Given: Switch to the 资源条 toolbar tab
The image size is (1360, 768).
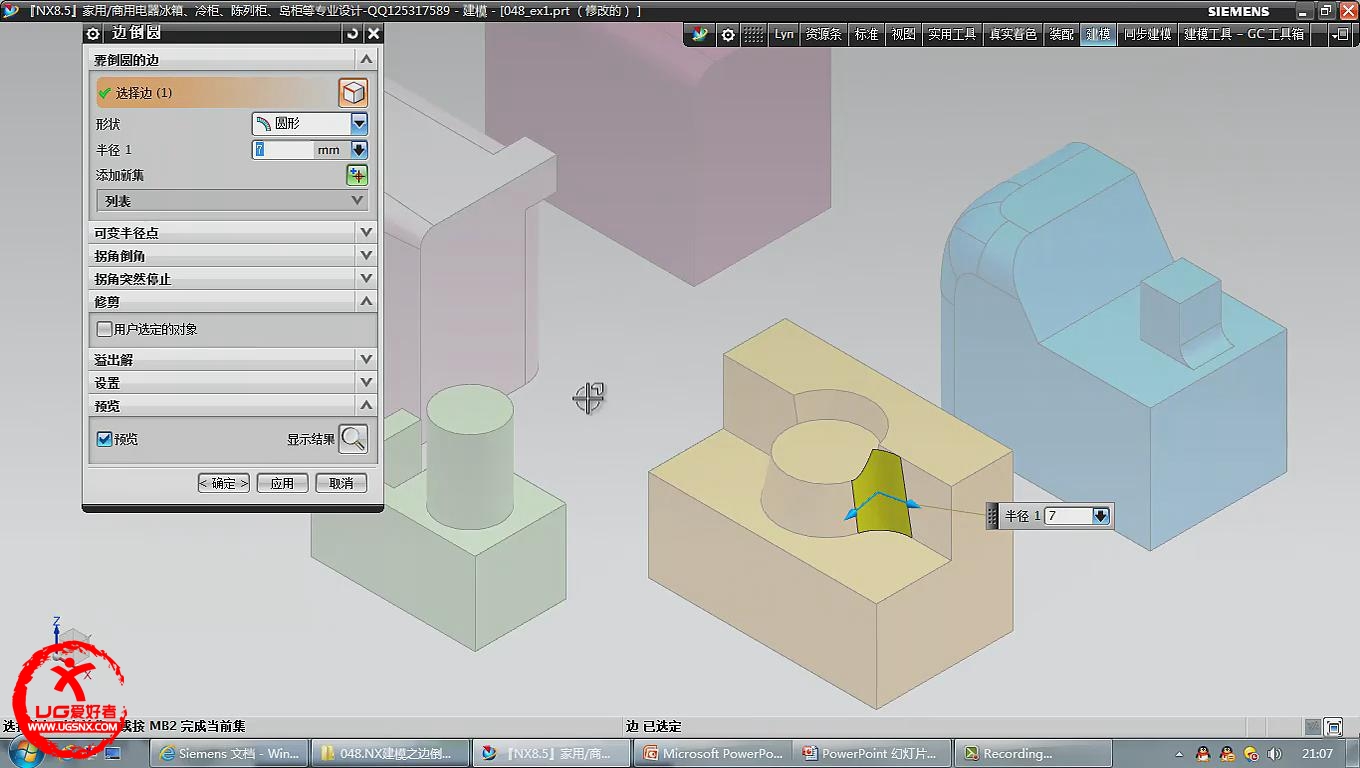Looking at the screenshot, I should click(823, 34).
